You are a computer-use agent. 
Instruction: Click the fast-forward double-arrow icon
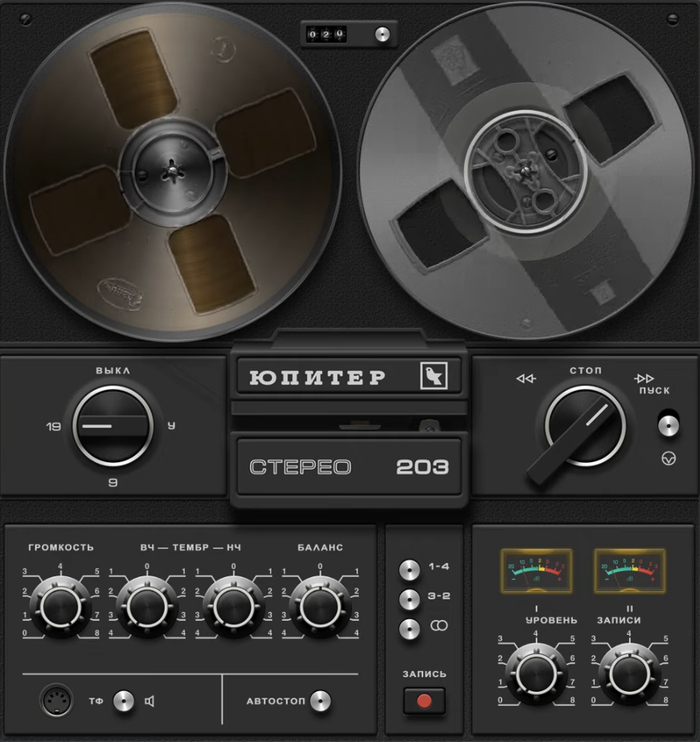coord(644,378)
